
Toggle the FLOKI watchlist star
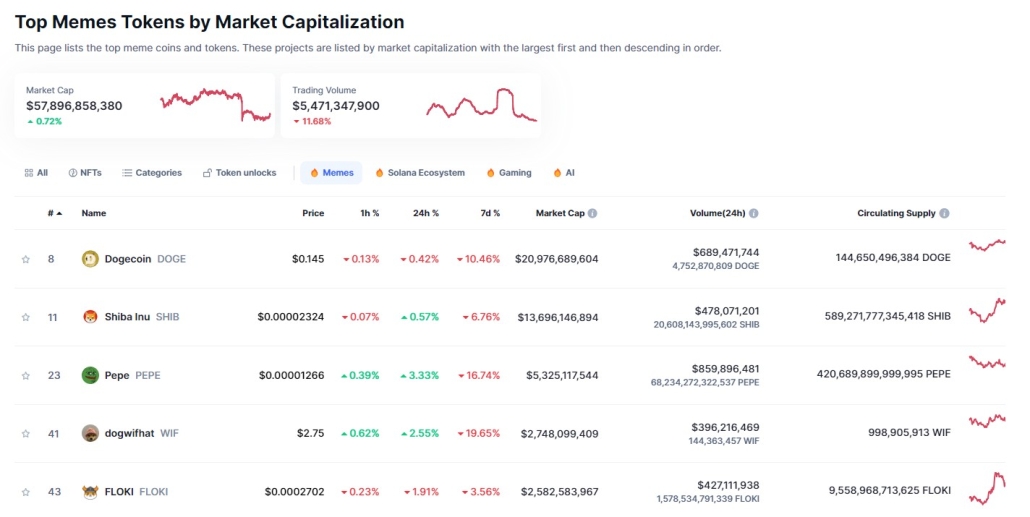[26, 491]
